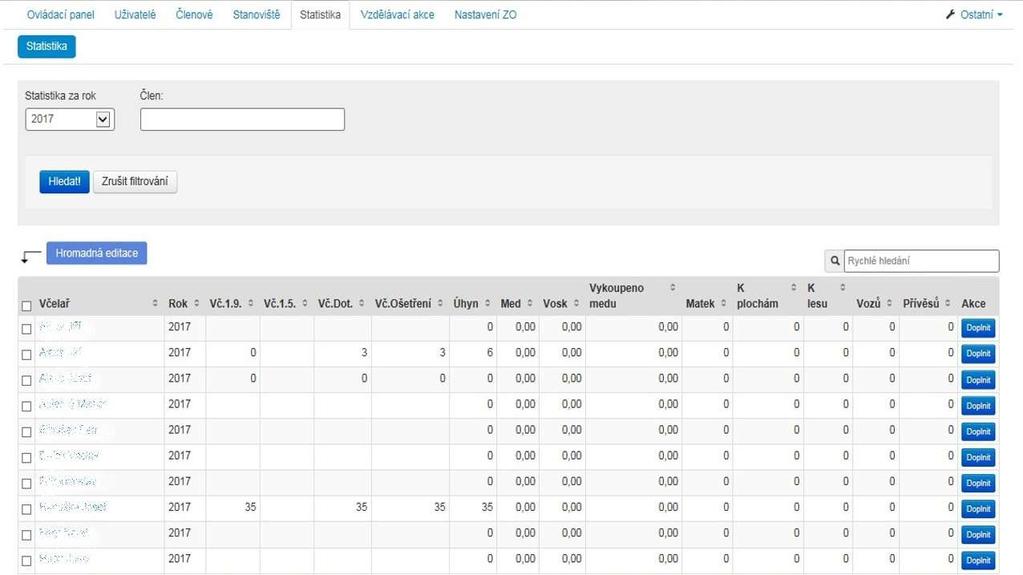Select the Statistika tab in navigation
Viewport: 1023px width, 575px height.
click(320, 14)
